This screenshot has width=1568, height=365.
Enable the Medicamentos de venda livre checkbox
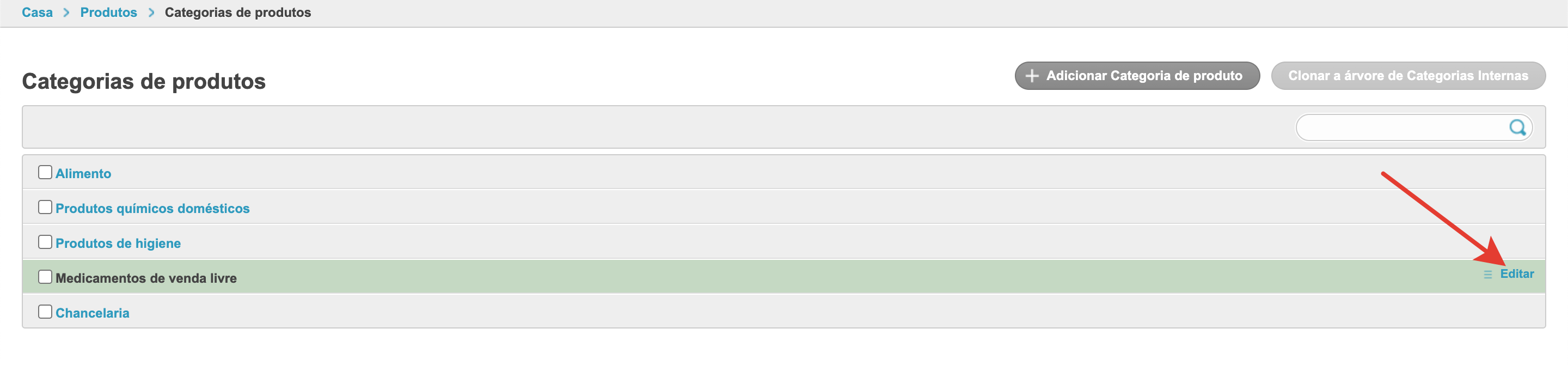(x=45, y=277)
